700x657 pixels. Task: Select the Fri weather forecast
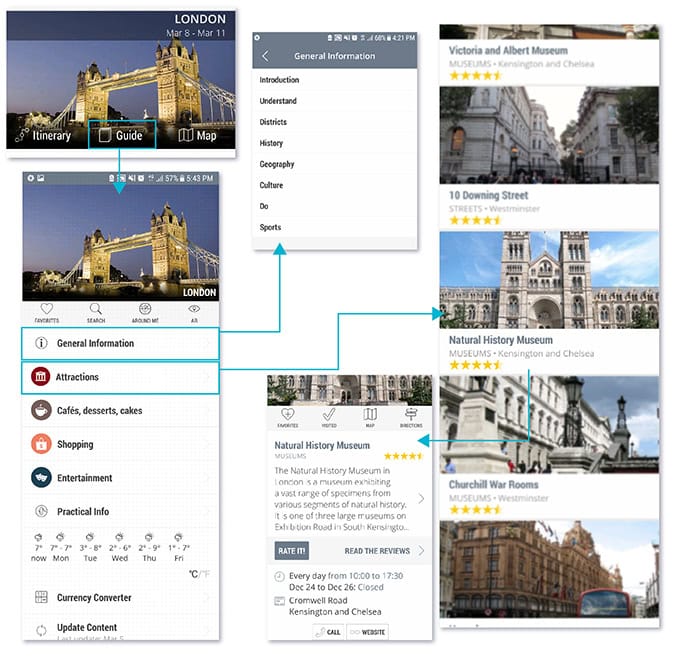[x=179, y=547]
